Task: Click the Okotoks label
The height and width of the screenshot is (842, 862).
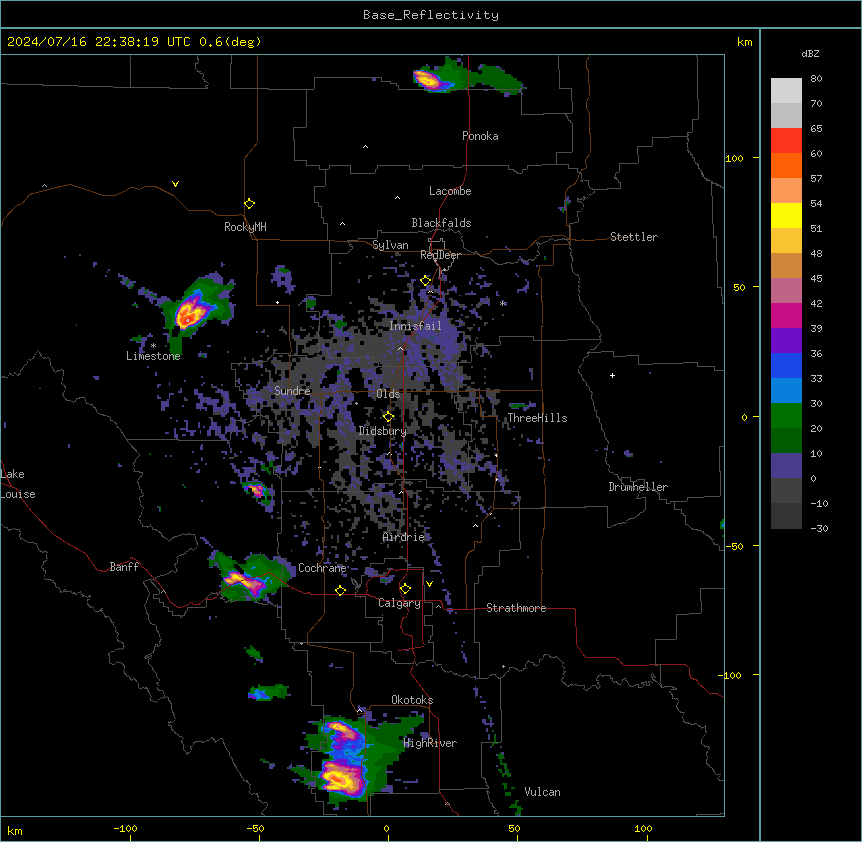Action: pos(412,700)
